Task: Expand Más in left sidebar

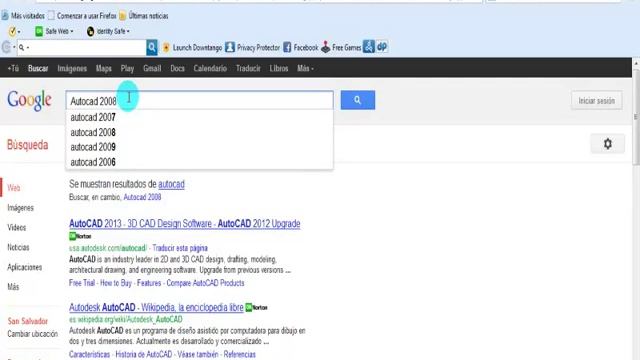Action: pos(13,287)
